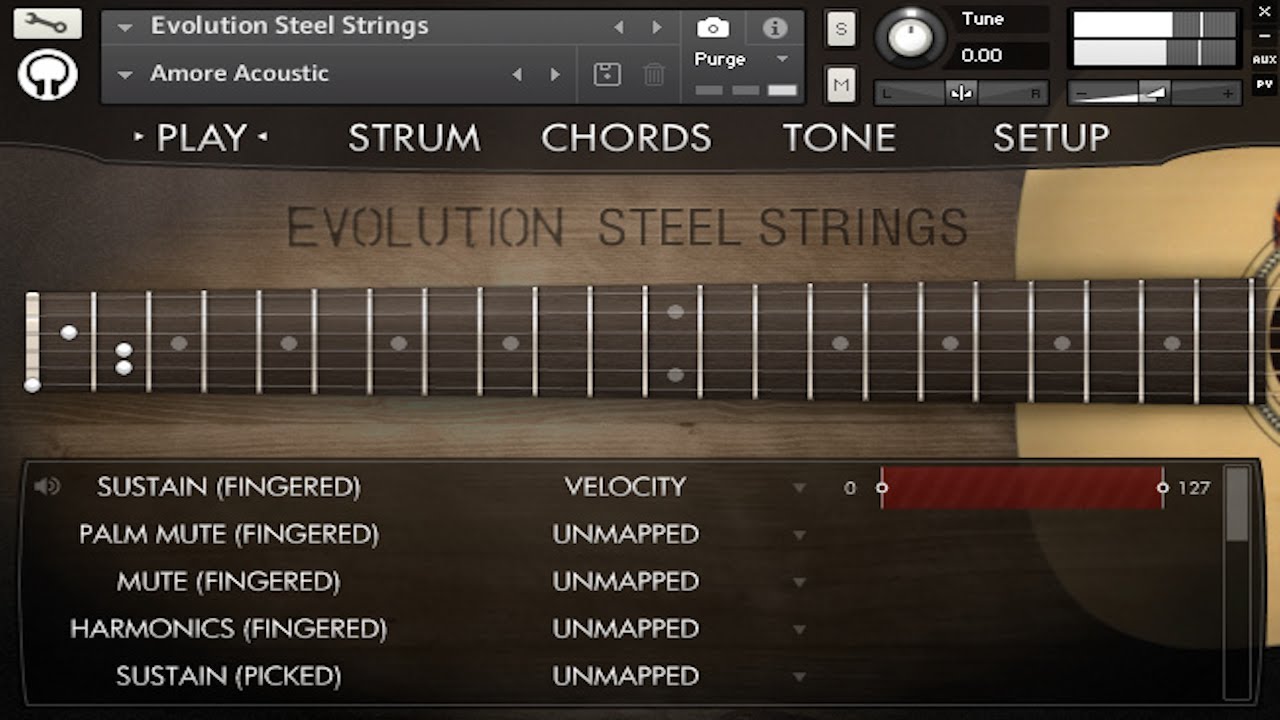
Task: Select the Harmonics (Fingered) articulation
Action: 229,629
